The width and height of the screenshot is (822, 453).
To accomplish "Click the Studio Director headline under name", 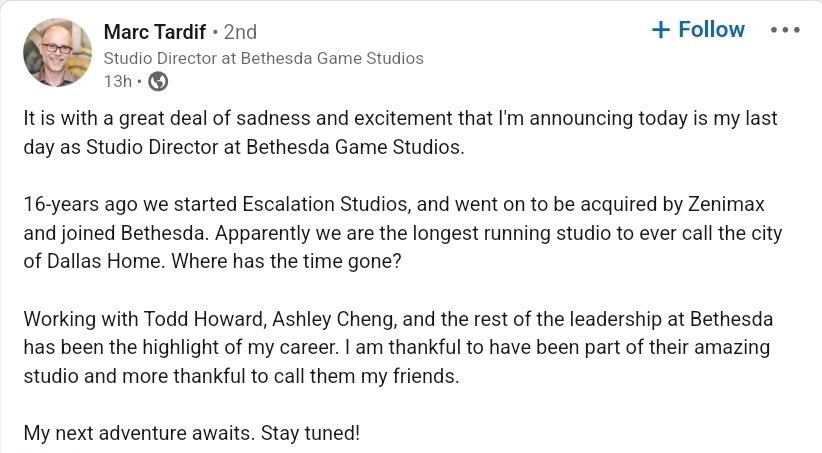I will tap(264, 58).
